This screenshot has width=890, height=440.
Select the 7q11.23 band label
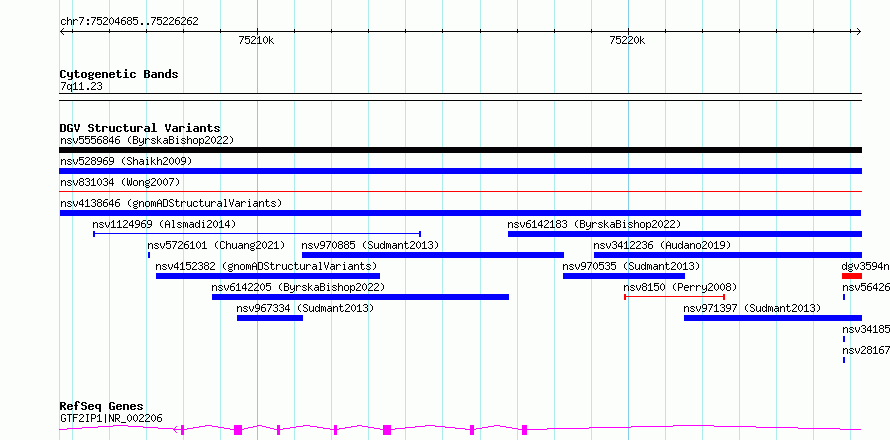pos(81,87)
